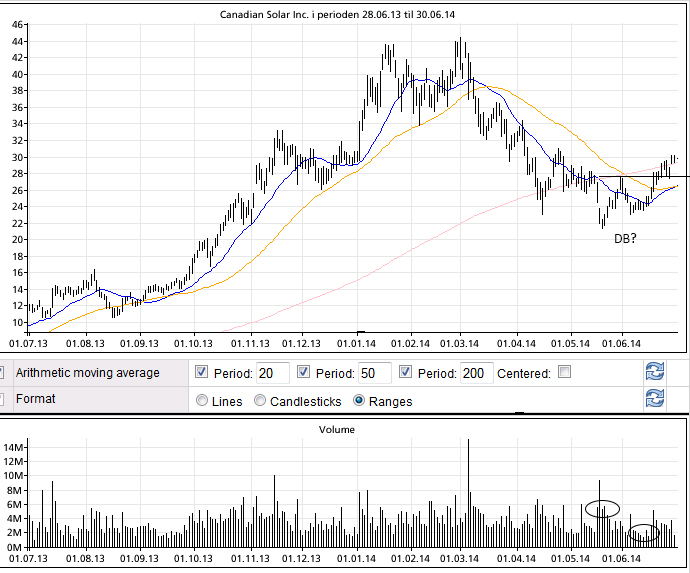The width and height of the screenshot is (690, 573).
Task: Switch to Candlesticks chart format
Action: coord(260,401)
